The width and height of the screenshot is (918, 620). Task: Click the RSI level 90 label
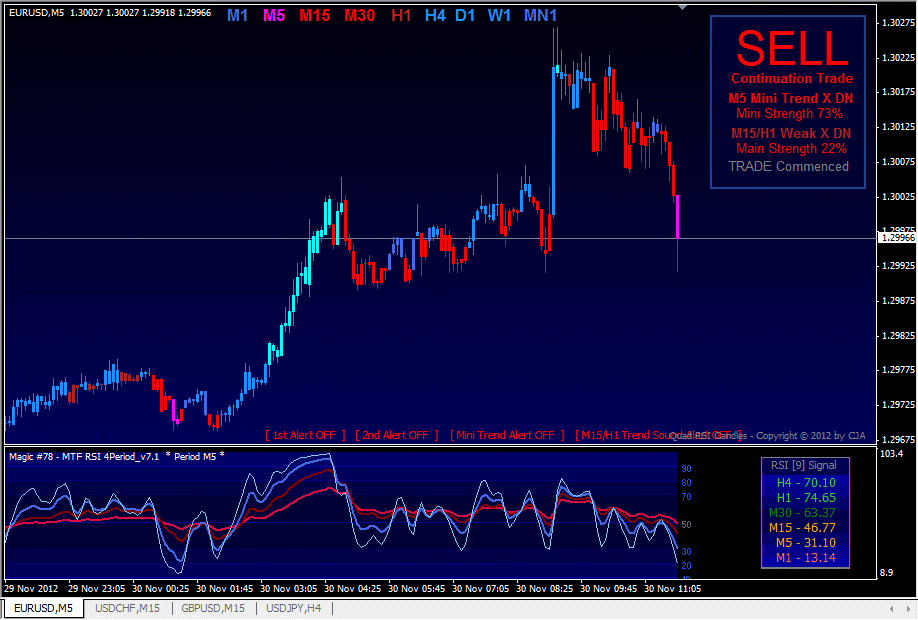pyautogui.click(x=686, y=469)
